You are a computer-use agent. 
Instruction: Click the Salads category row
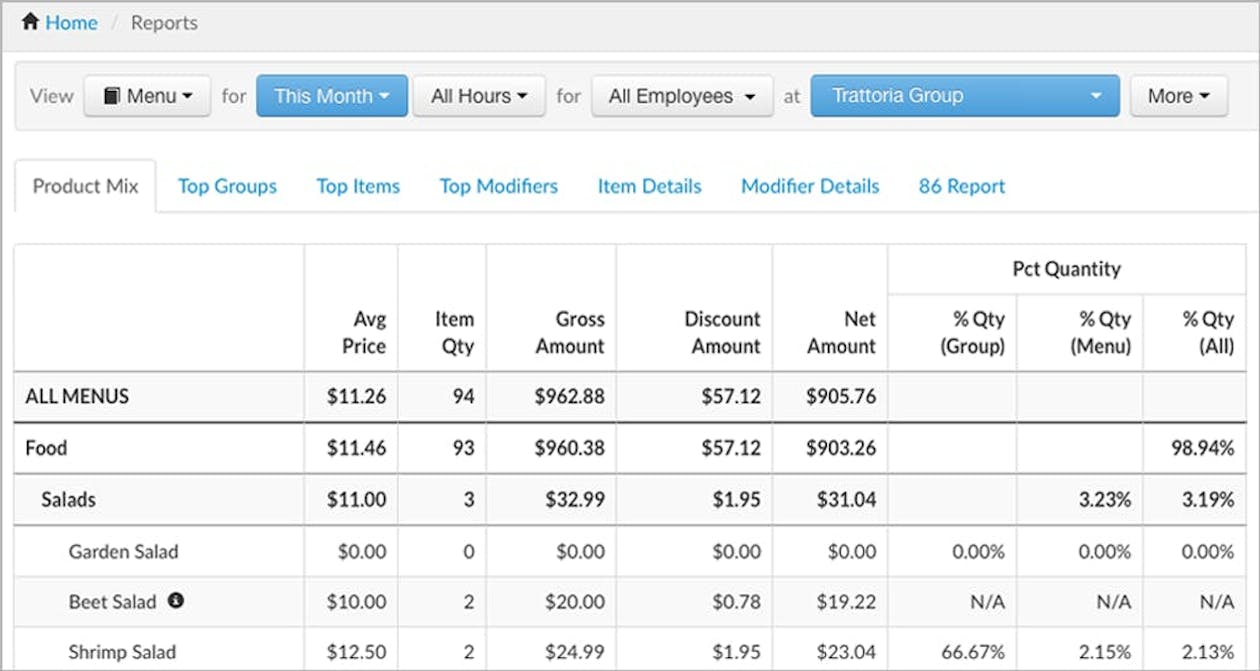pyautogui.click(x=68, y=499)
